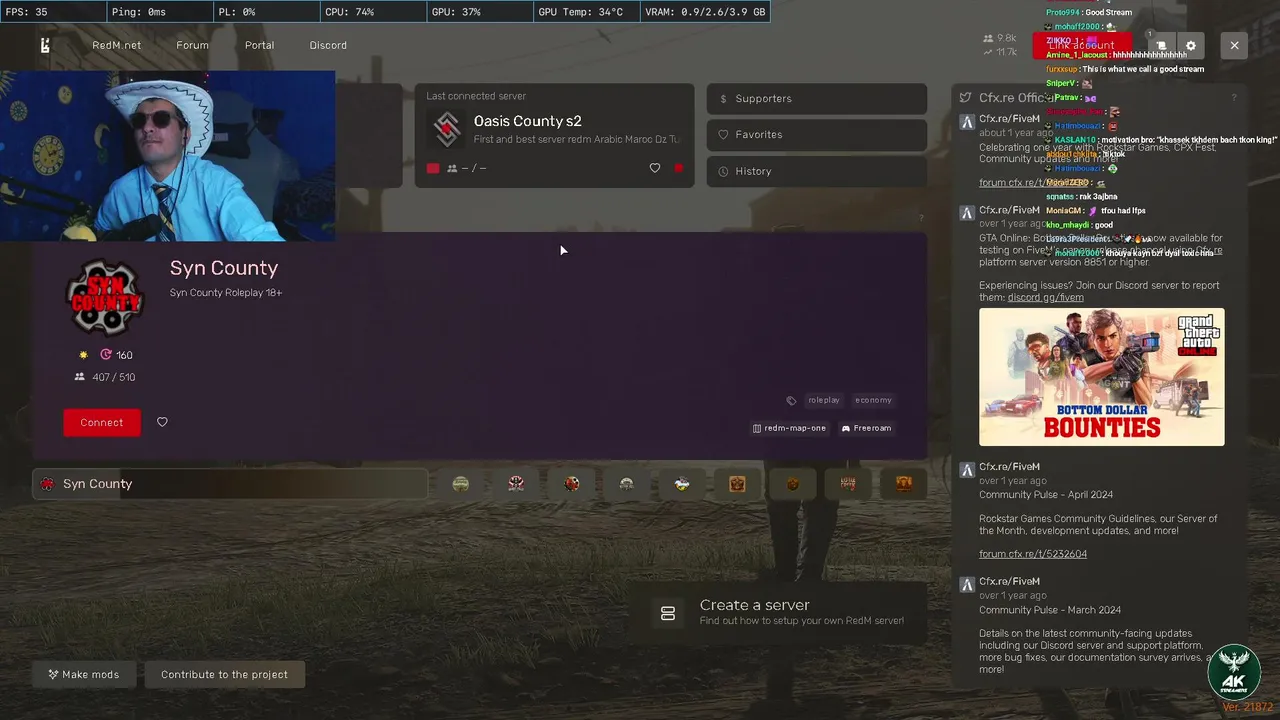Click the RedM logo icon at top left

pos(45,45)
